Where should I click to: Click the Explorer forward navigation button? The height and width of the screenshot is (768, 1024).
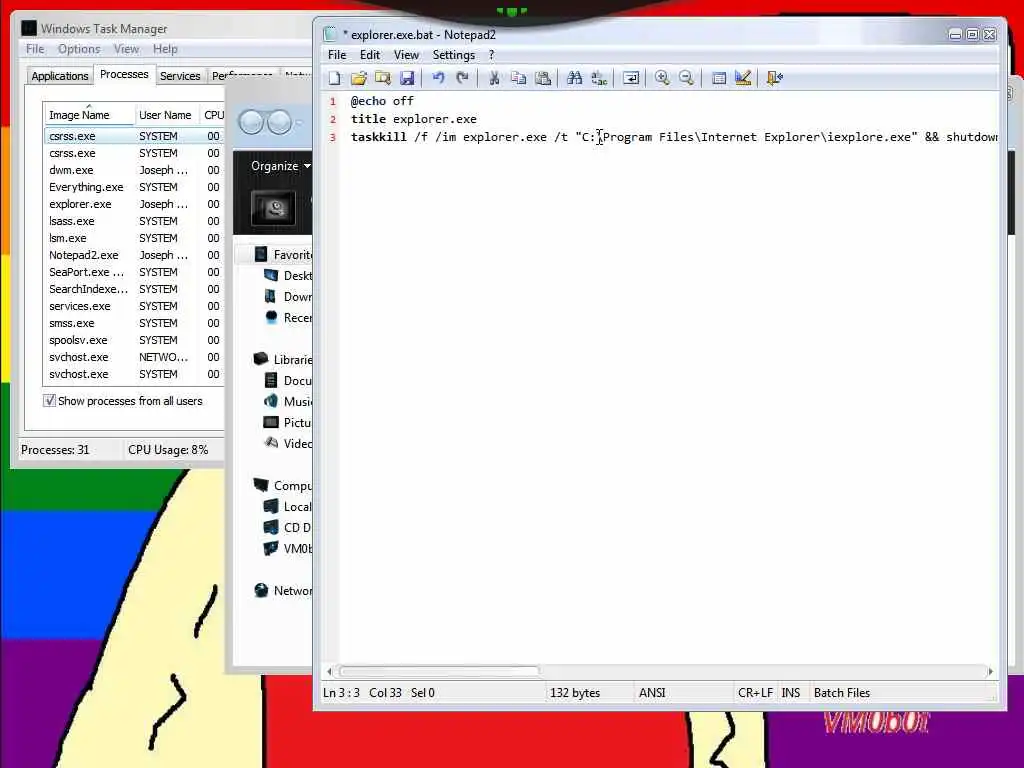280,122
